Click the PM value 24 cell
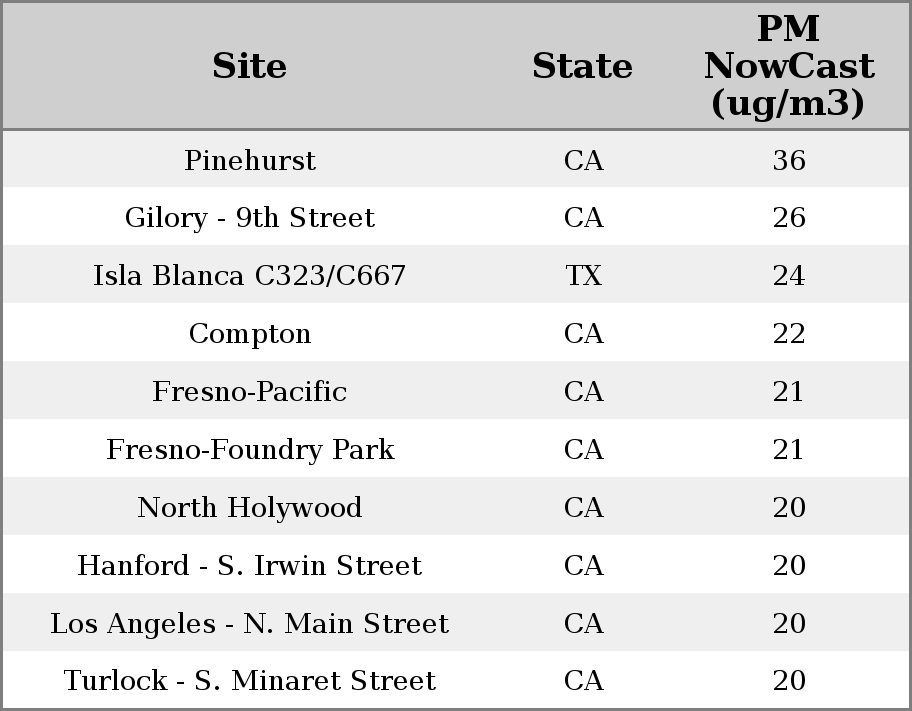 coord(789,276)
